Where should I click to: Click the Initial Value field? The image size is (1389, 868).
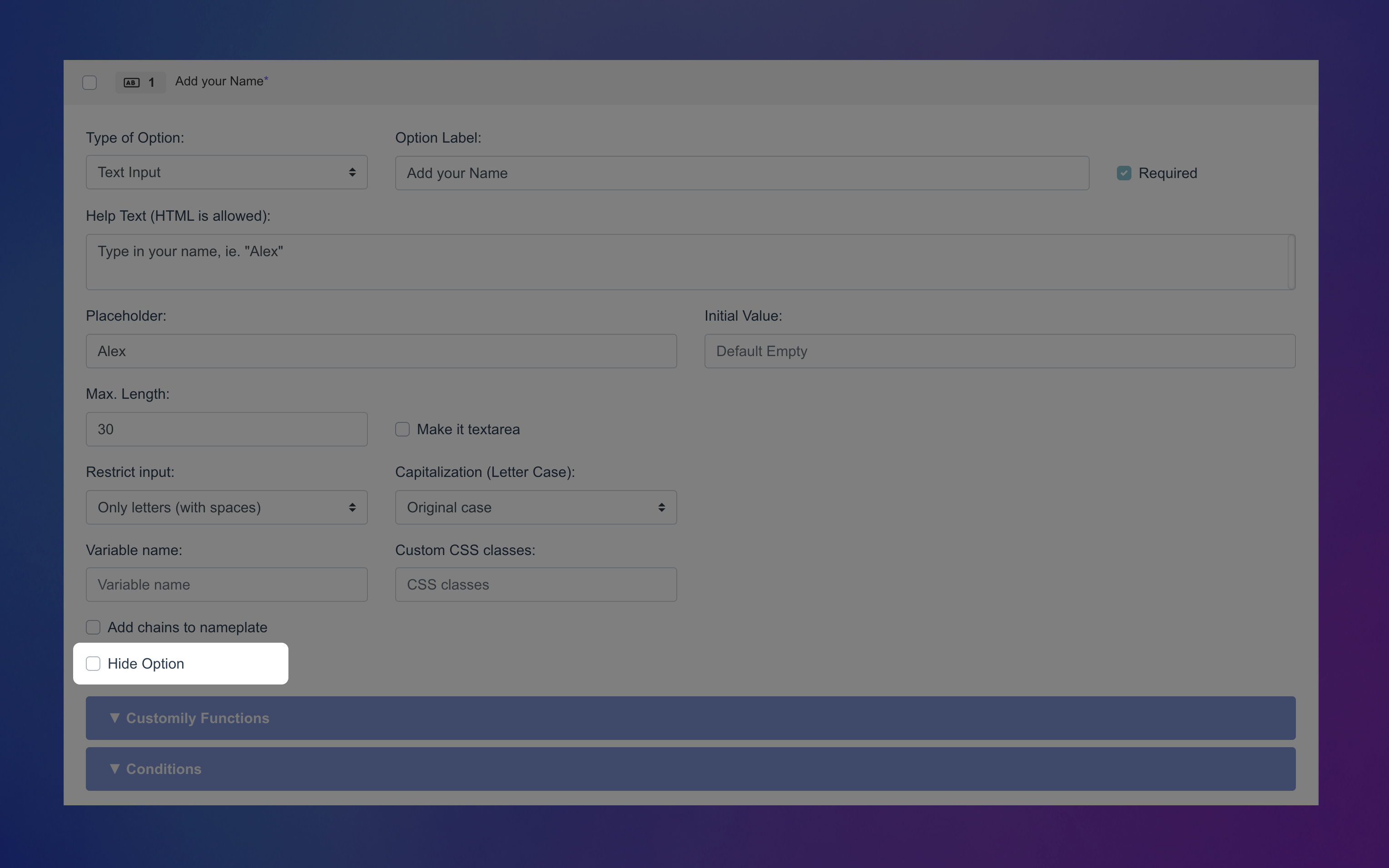(999, 351)
